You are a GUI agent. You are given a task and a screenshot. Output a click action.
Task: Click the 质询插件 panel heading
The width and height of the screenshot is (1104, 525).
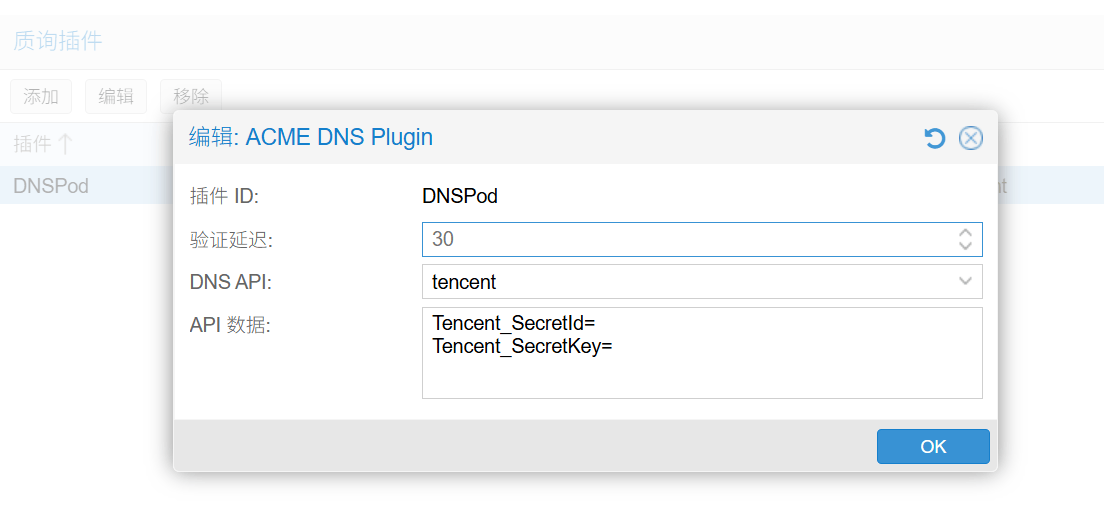click(57, 41)
